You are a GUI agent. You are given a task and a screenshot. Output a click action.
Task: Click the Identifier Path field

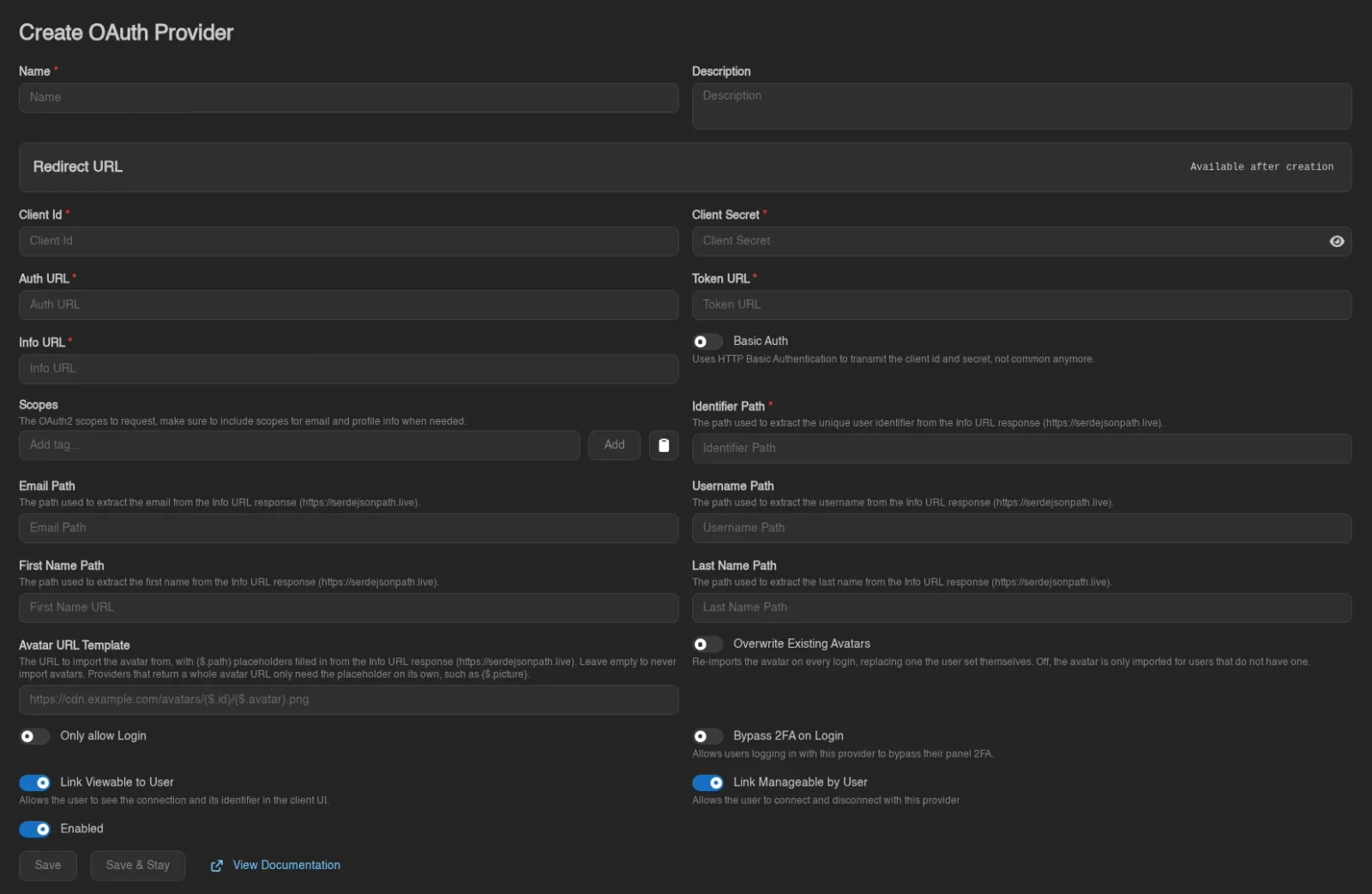click(x=1021, y=449)
